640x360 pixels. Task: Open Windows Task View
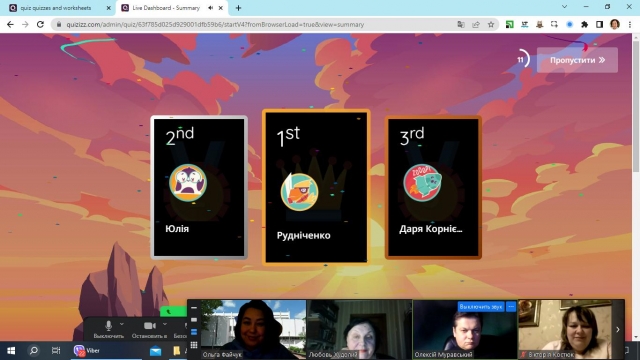pos(56,351)
